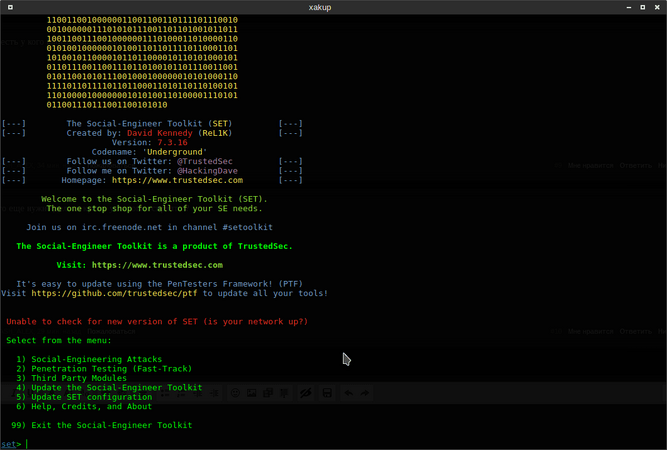Screen dimensions: 667x450
Task: Click the first yellow binary line at top
Action: [x=142, y=20]
